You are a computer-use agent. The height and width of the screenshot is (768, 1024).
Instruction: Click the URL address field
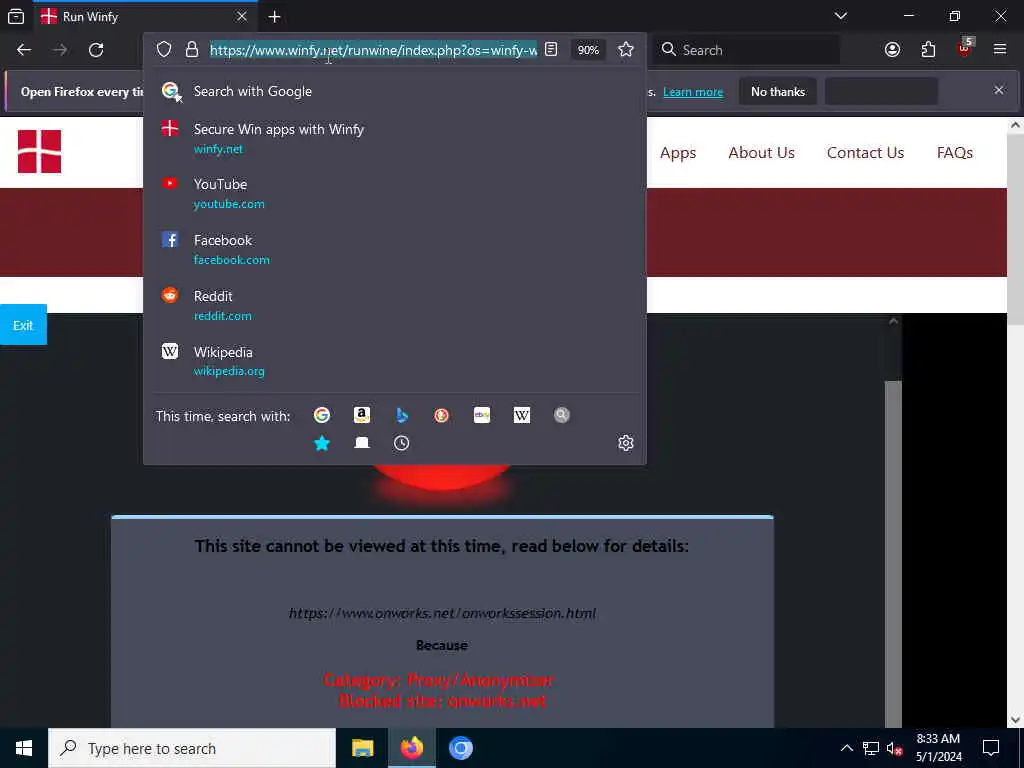(x=374, y=50)
